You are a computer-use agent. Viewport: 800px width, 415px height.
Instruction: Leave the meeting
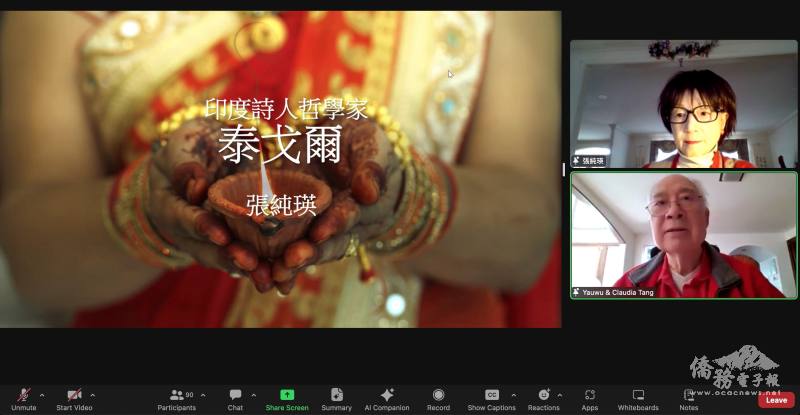tap(776, 400)
